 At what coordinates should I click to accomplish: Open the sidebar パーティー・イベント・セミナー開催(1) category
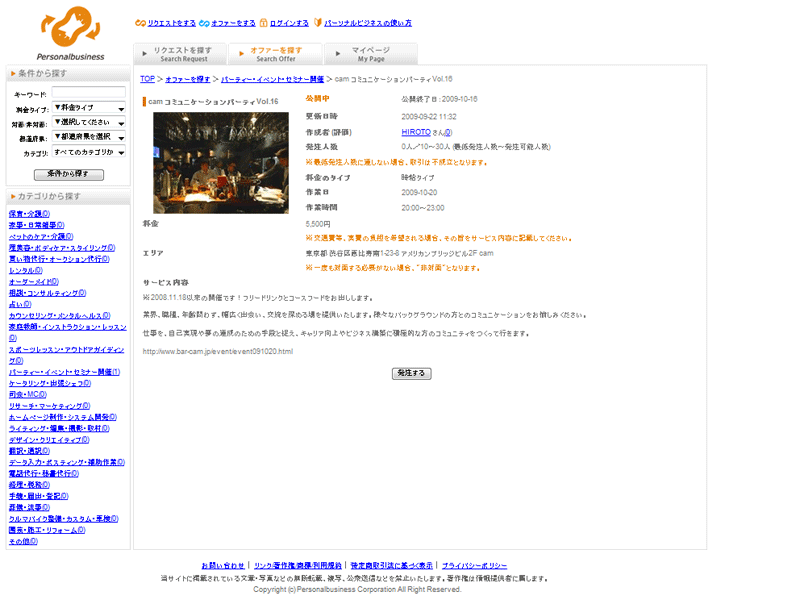click(x=64, y=372)
